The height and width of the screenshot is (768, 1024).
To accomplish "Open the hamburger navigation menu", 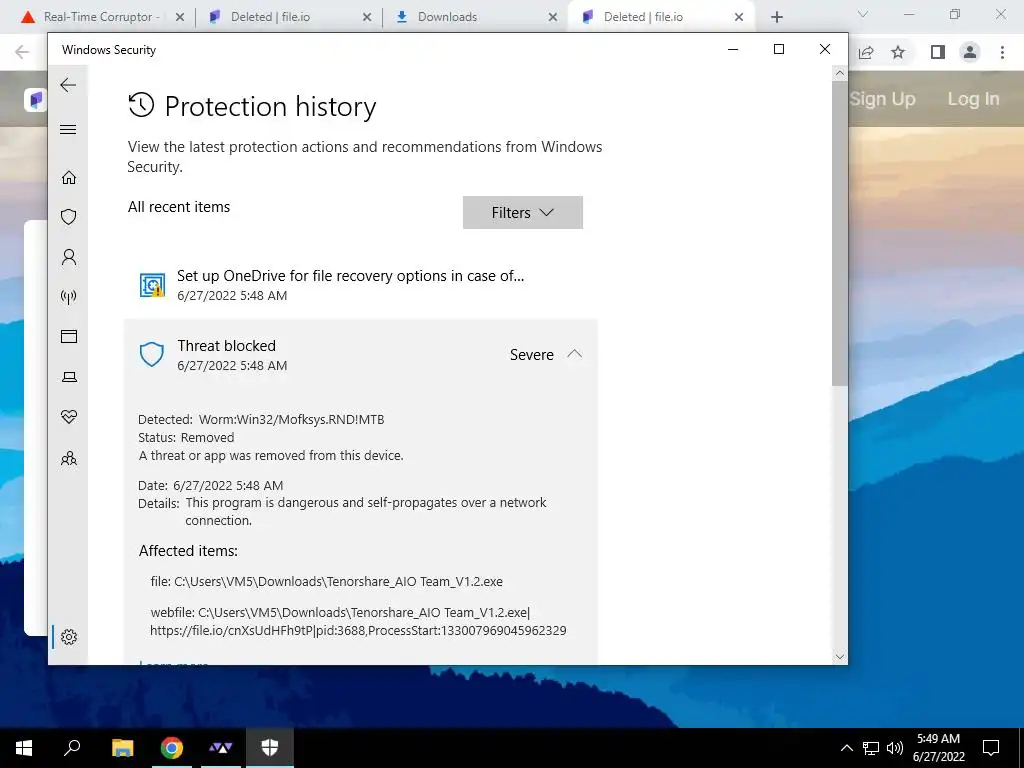I will pos(68,129).
